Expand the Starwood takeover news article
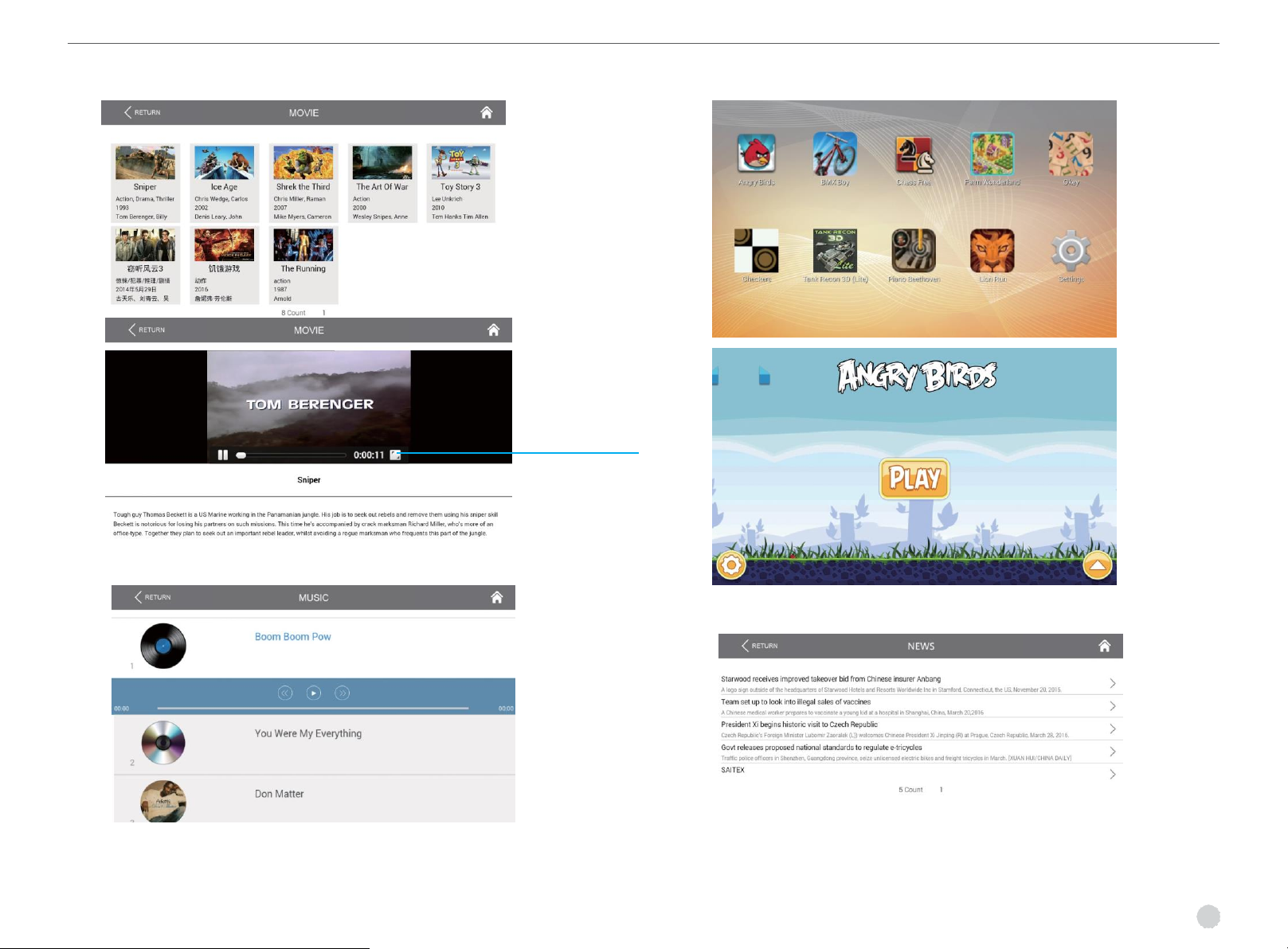Screen dimensions: 1288x949 click(x=1113, y=683)
